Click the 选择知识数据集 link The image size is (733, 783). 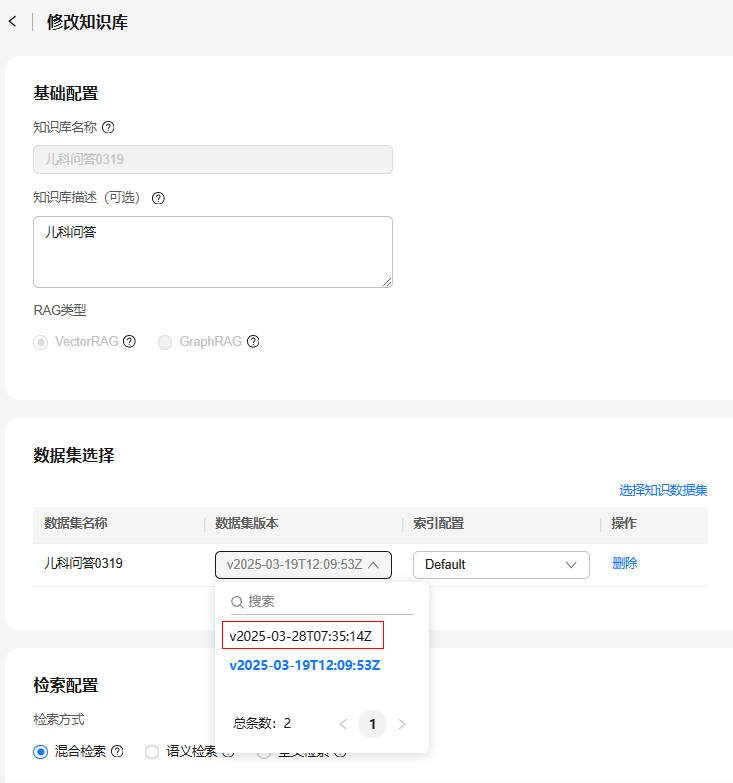tap(663, 490)
